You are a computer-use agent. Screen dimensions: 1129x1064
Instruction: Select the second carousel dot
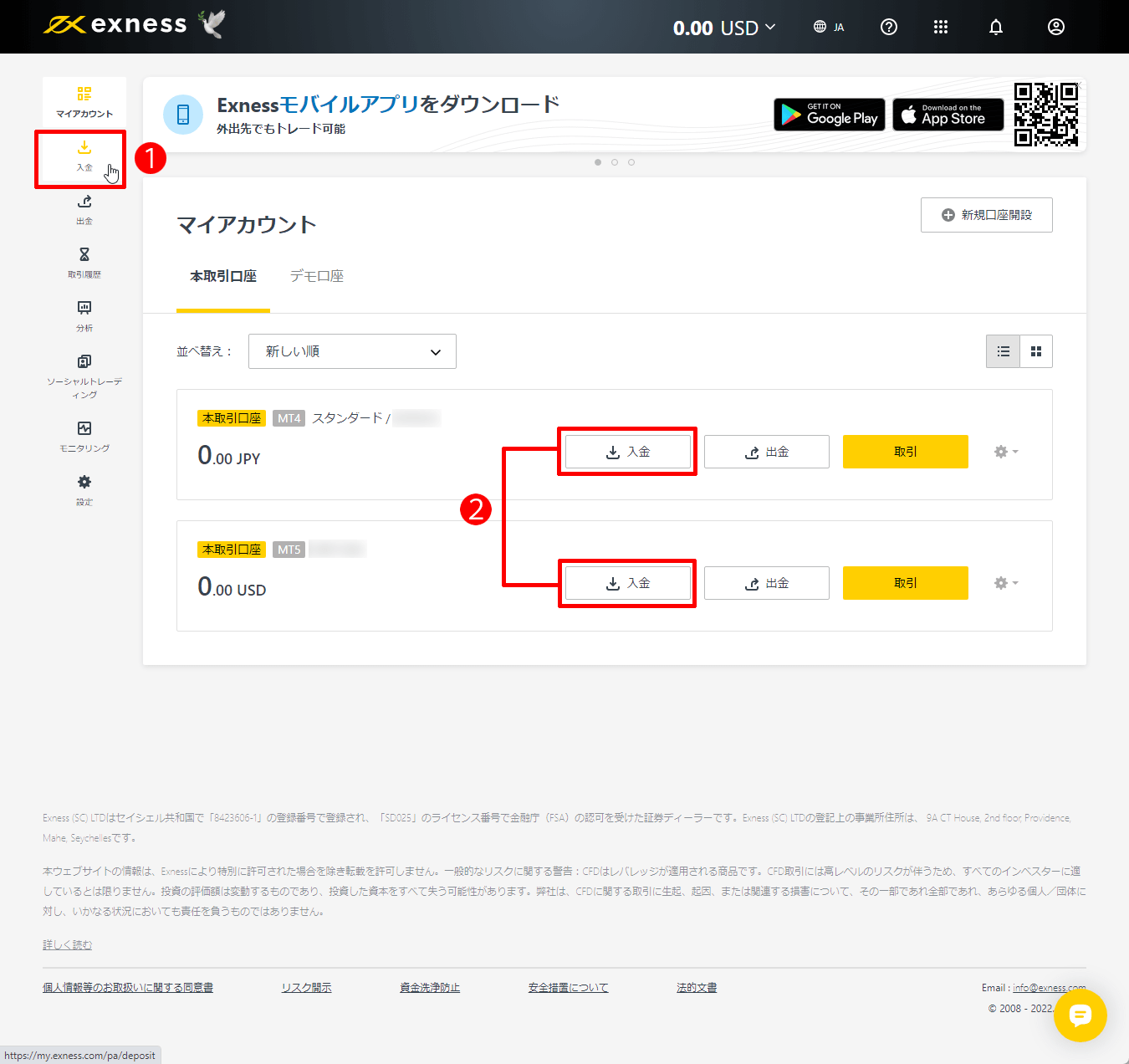[615, 162]
